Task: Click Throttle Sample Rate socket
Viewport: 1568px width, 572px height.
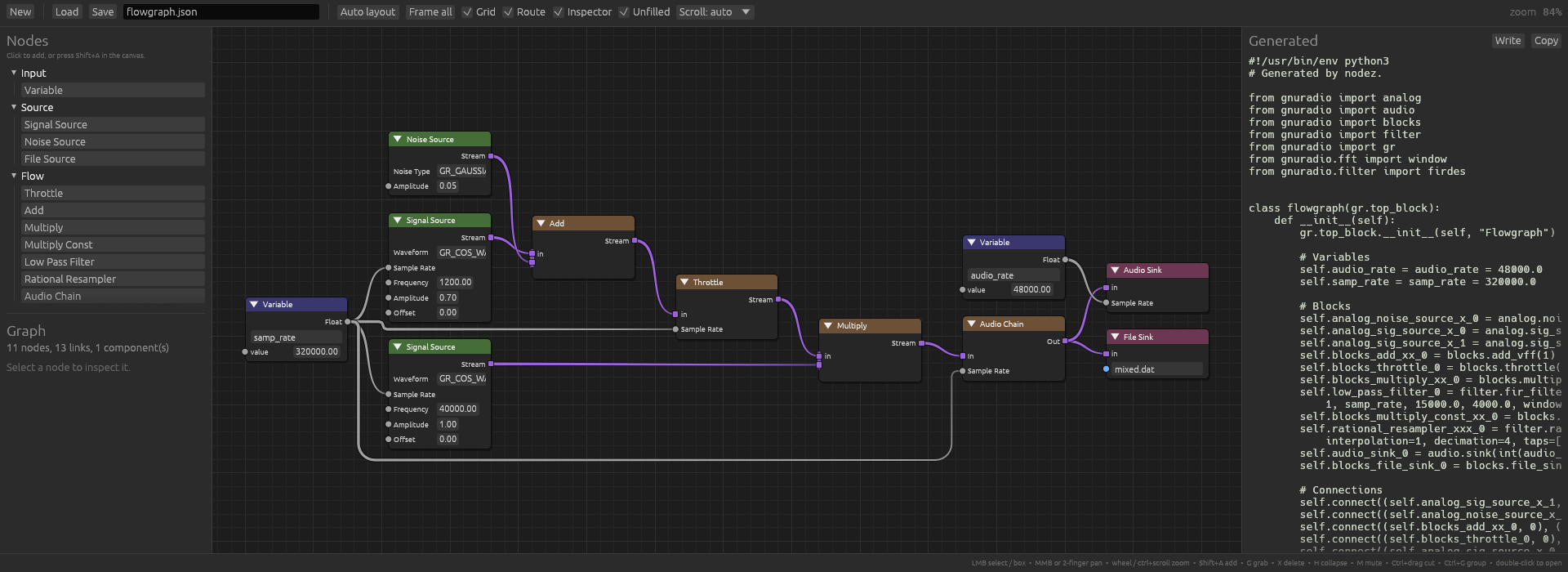Action: [675, 329]
